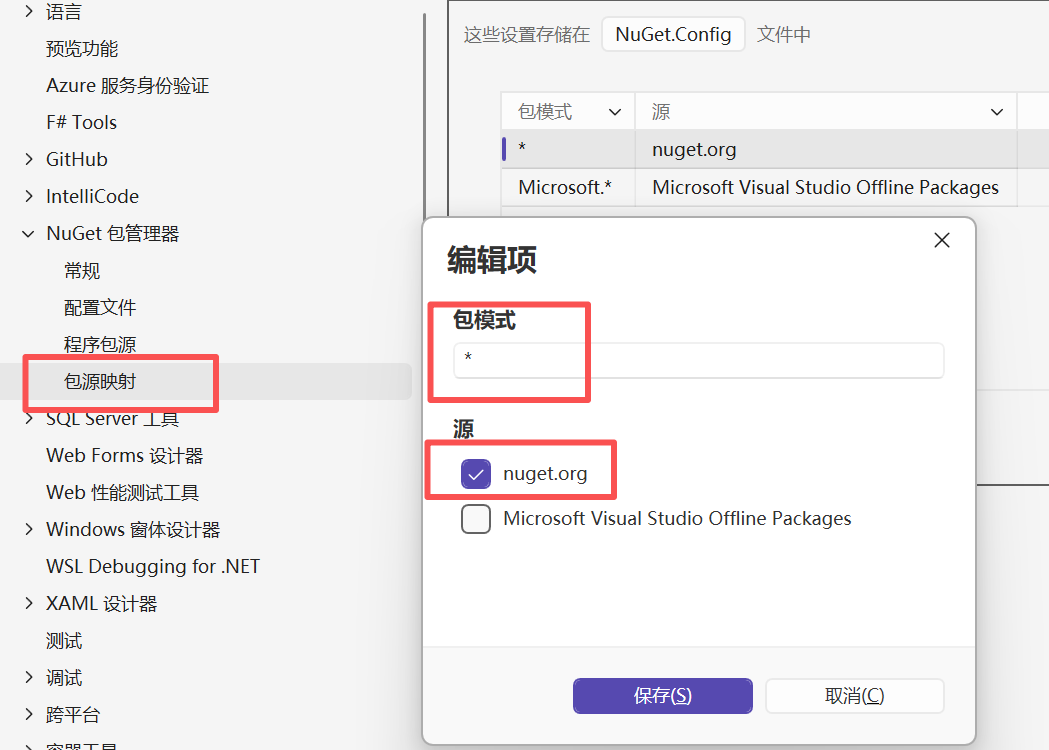Collapse the NuGet 包管理器 tree node
The image size is (1049, 750).
tap(28, 234)
